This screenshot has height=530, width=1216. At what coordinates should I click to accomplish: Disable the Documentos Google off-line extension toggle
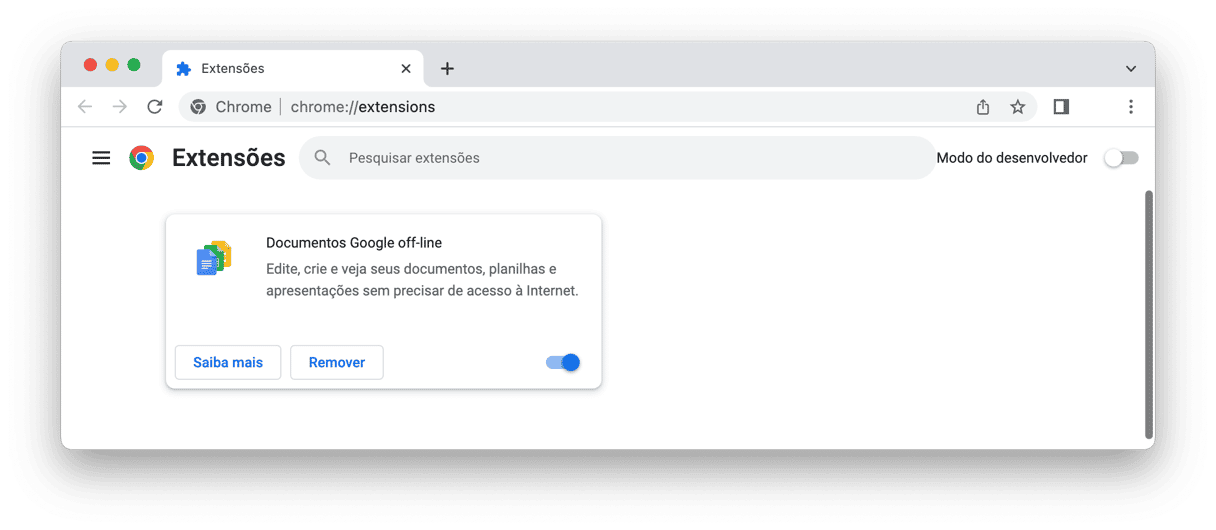[x=563, y=362]
